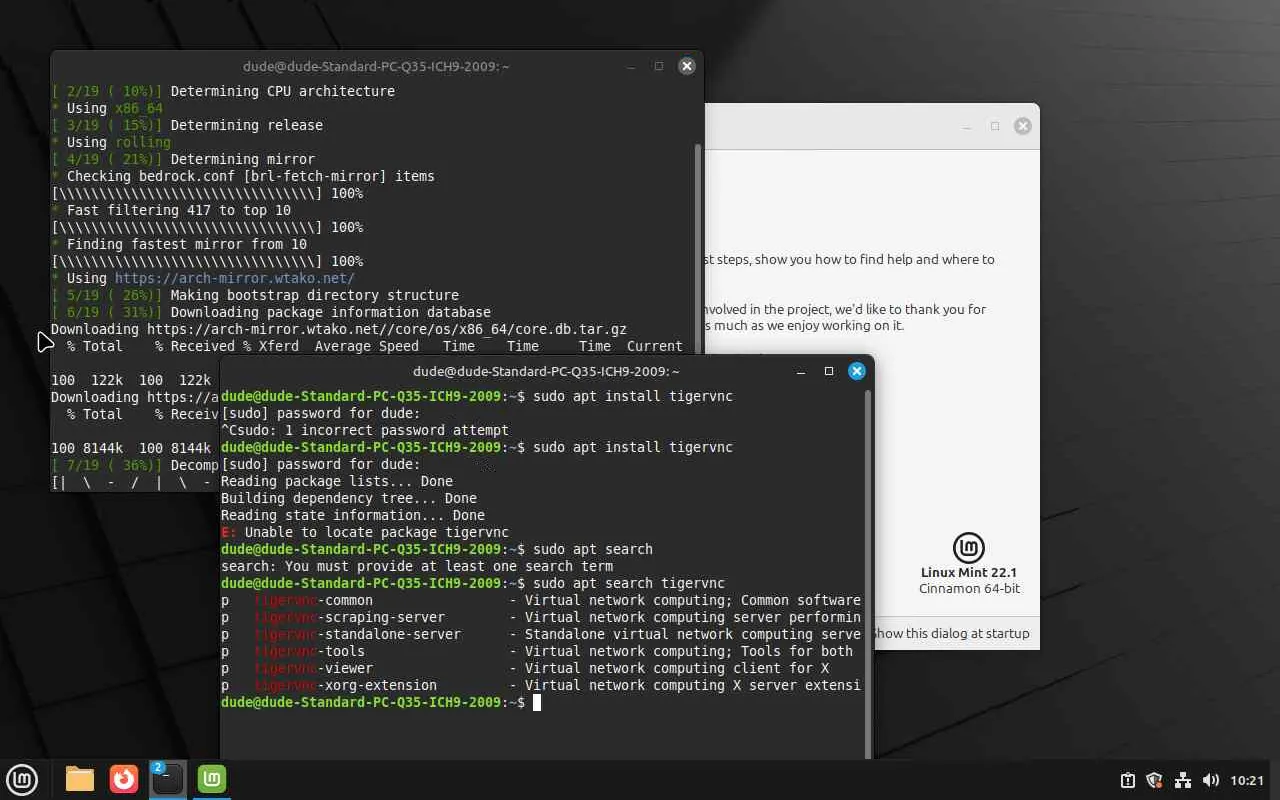Close the back terminal running bedrock install

click(x=687, y=66)
